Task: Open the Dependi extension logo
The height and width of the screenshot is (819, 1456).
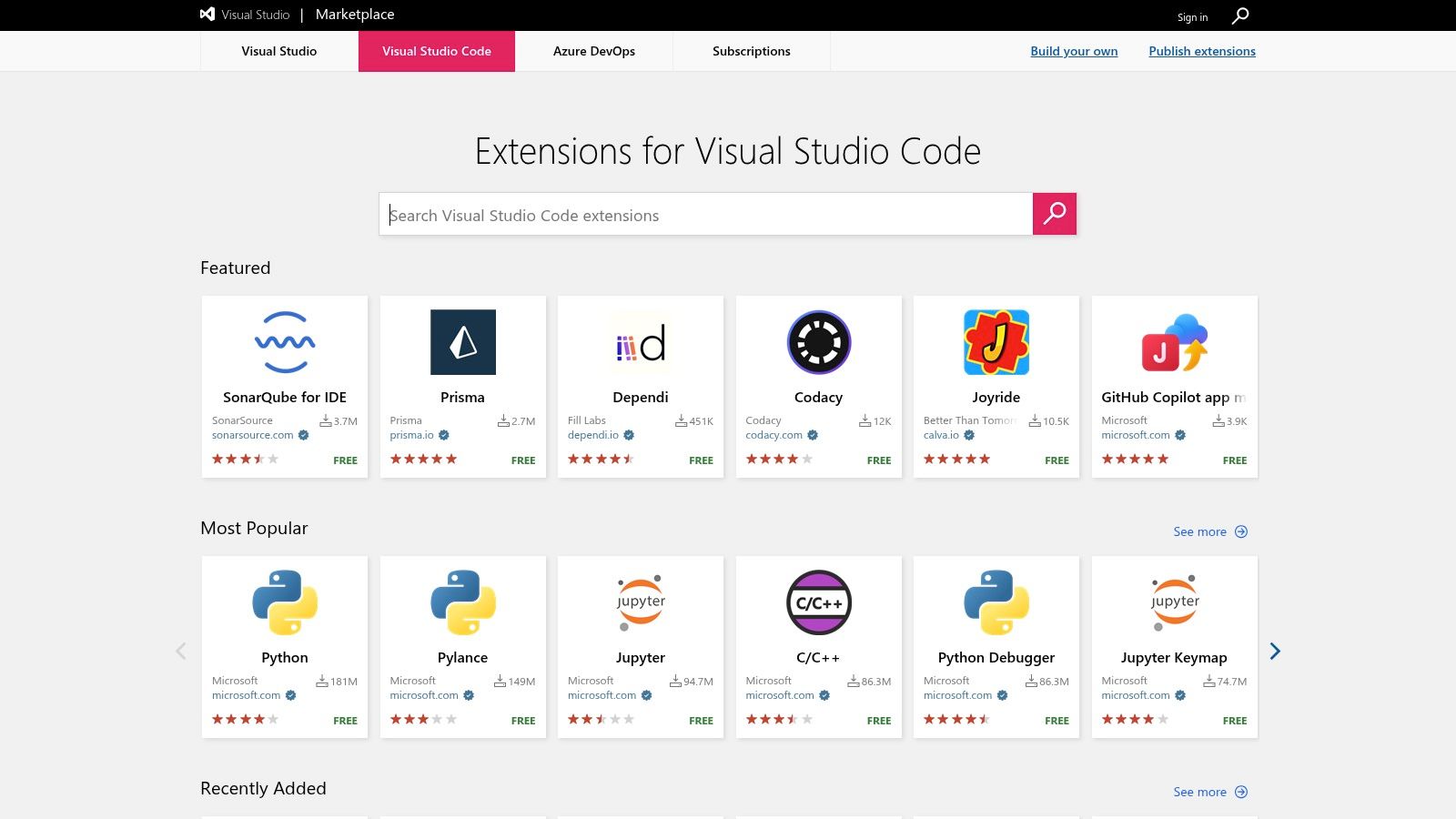Action: tap(641, 342)
